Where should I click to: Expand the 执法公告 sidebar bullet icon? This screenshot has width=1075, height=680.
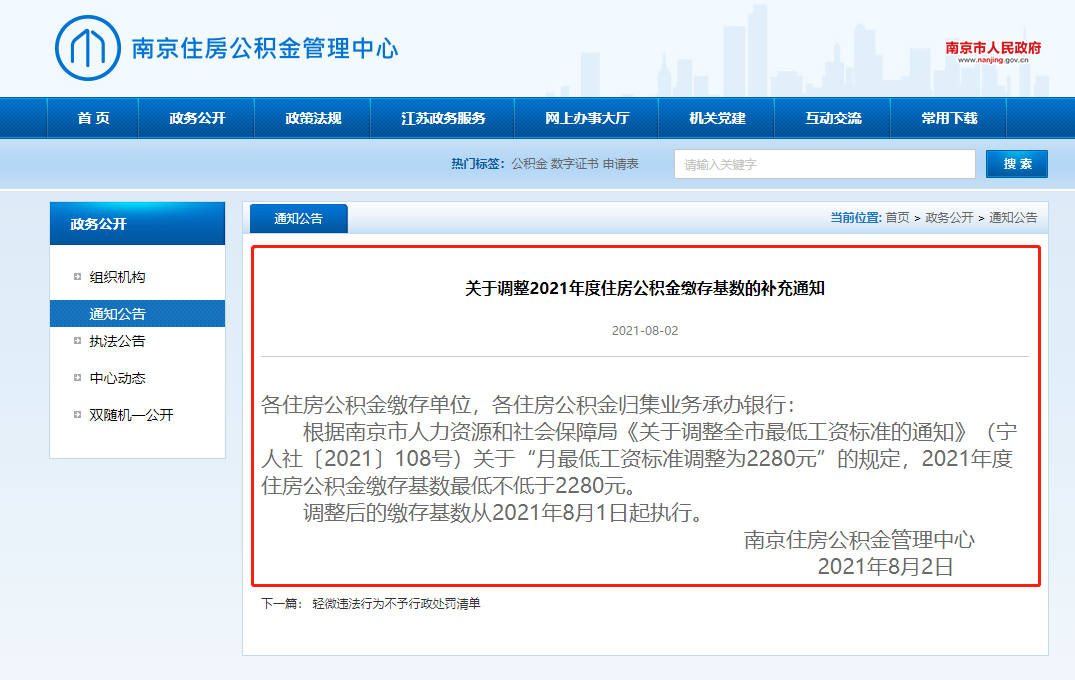point(77,341)
